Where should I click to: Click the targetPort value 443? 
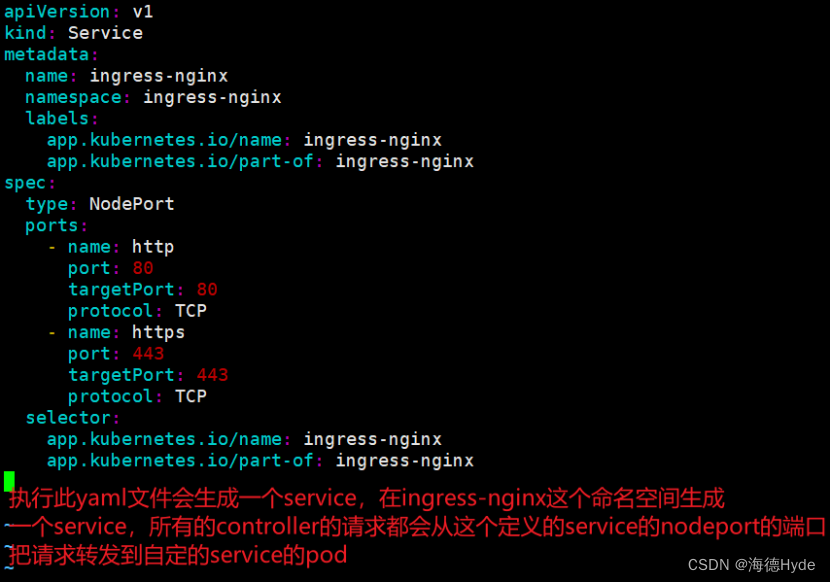click(213, 375)
